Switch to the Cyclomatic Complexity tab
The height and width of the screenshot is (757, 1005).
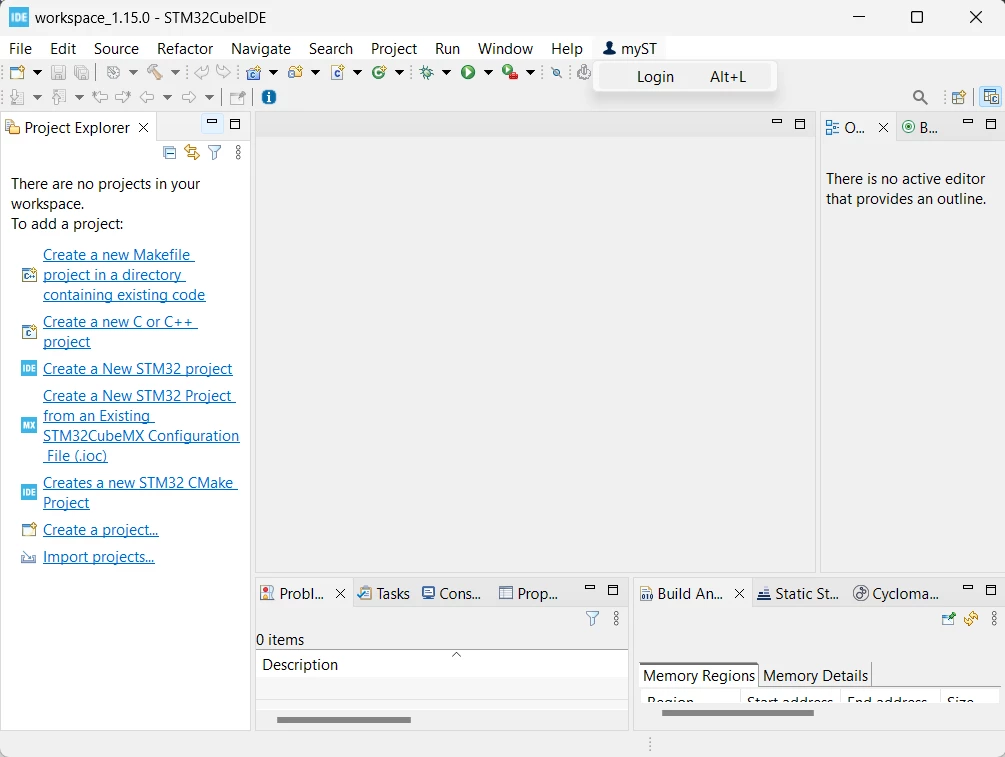(x=896, y=594)
